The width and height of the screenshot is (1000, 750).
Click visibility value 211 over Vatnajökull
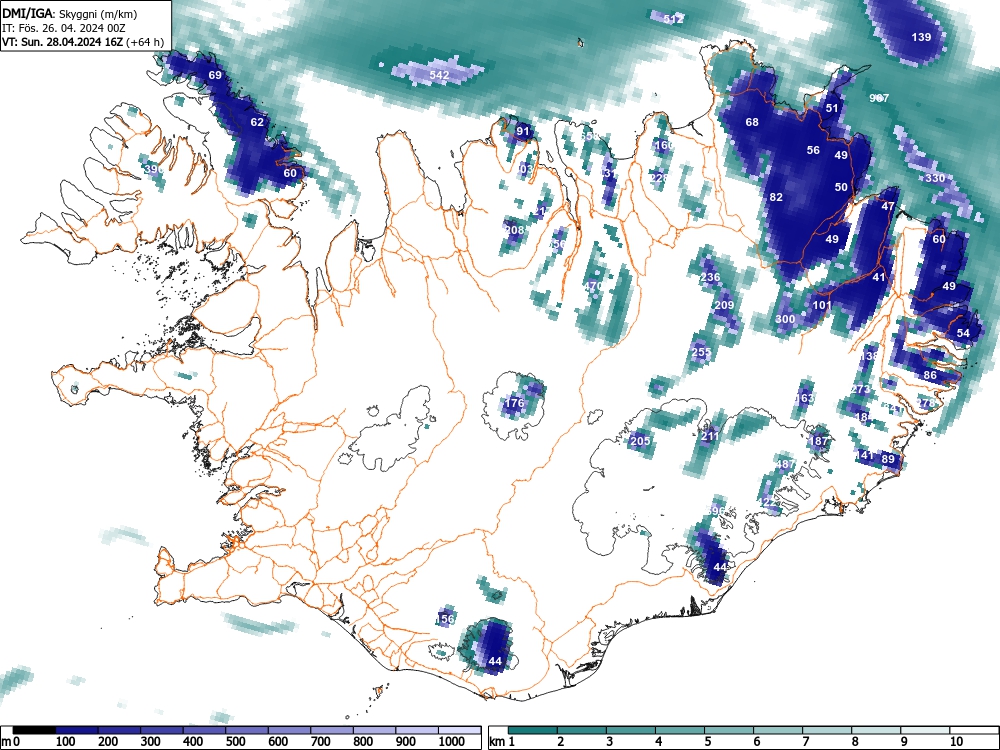click(710, 436)
